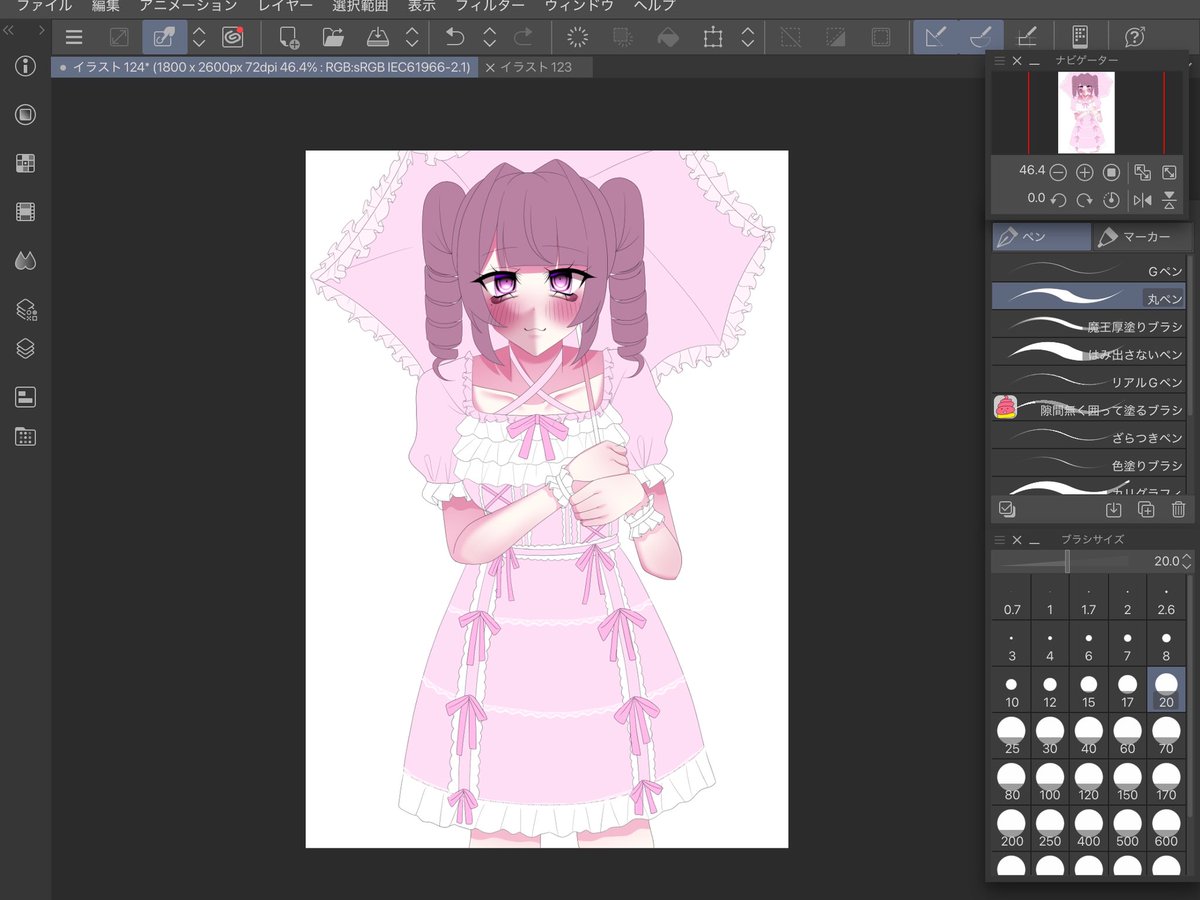This screenshot has height=900, width=1200.
Task: Expand left sidebar with right chevron
Action: (41, 31)
